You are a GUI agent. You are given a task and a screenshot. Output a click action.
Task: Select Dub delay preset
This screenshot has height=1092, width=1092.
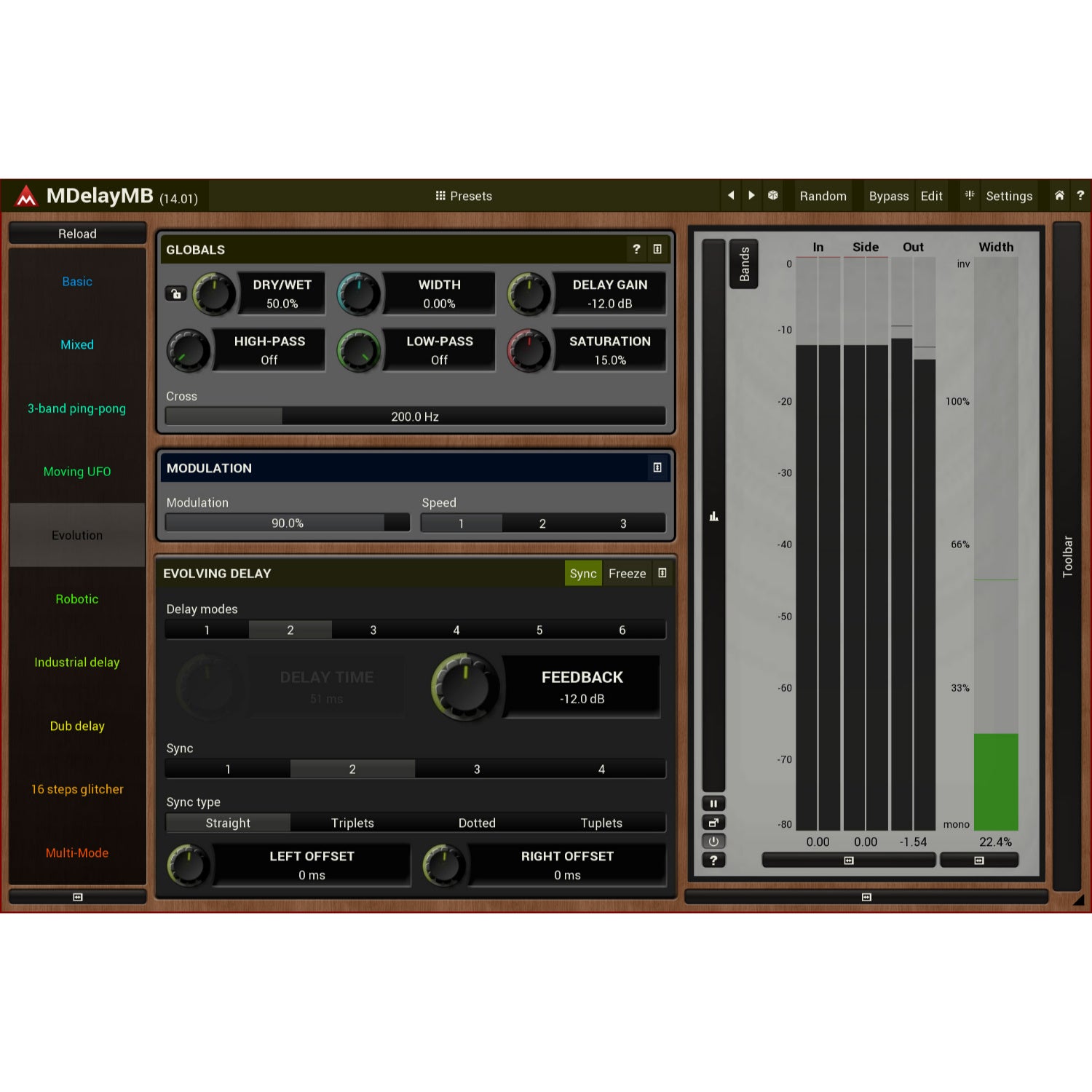pyautogui.click(x=77, y=726)
